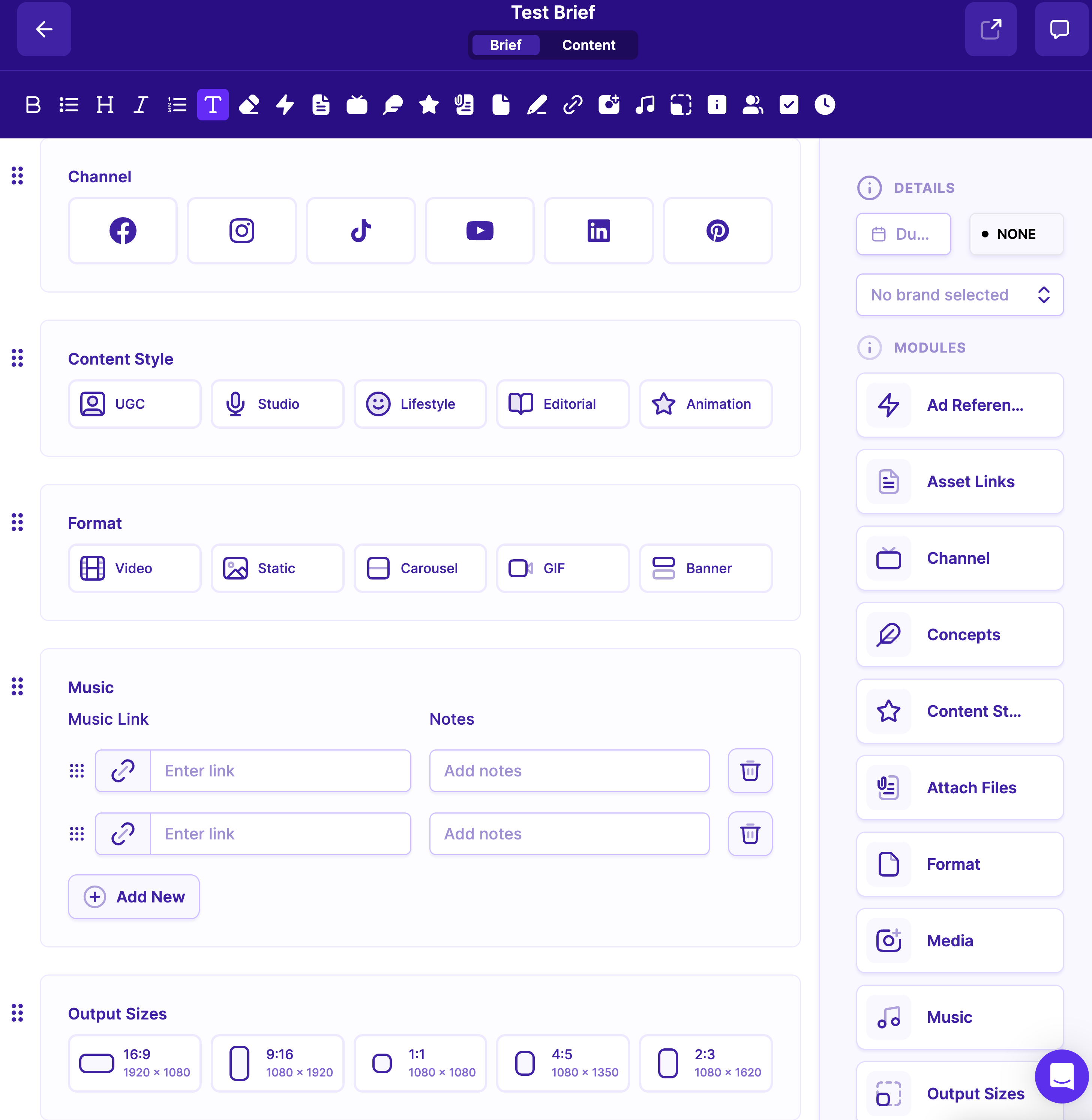Select the Heading tool in toolbar

tap(105, 105)
